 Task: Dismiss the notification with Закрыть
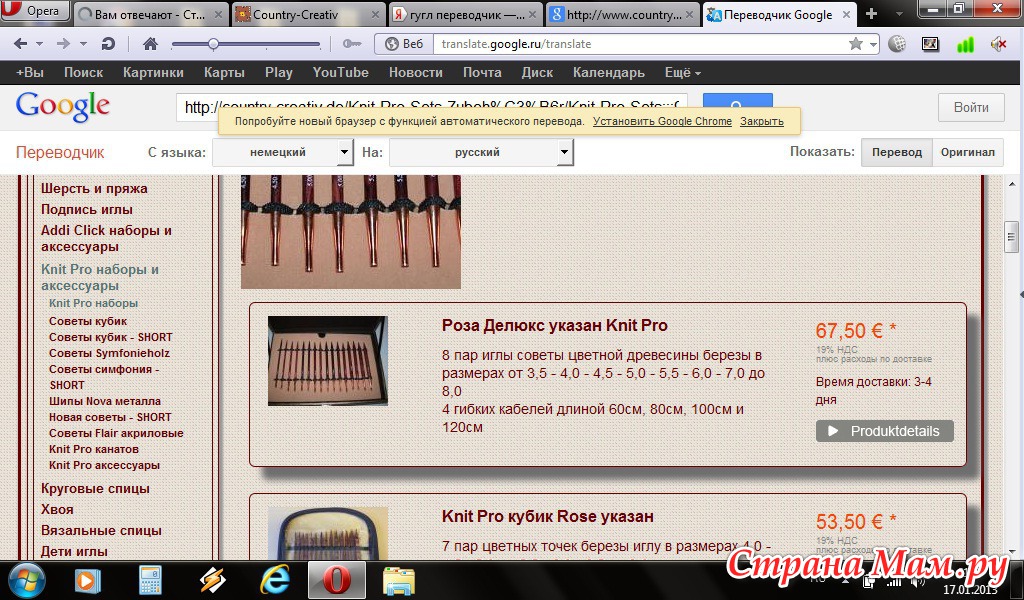pos(761,121)
